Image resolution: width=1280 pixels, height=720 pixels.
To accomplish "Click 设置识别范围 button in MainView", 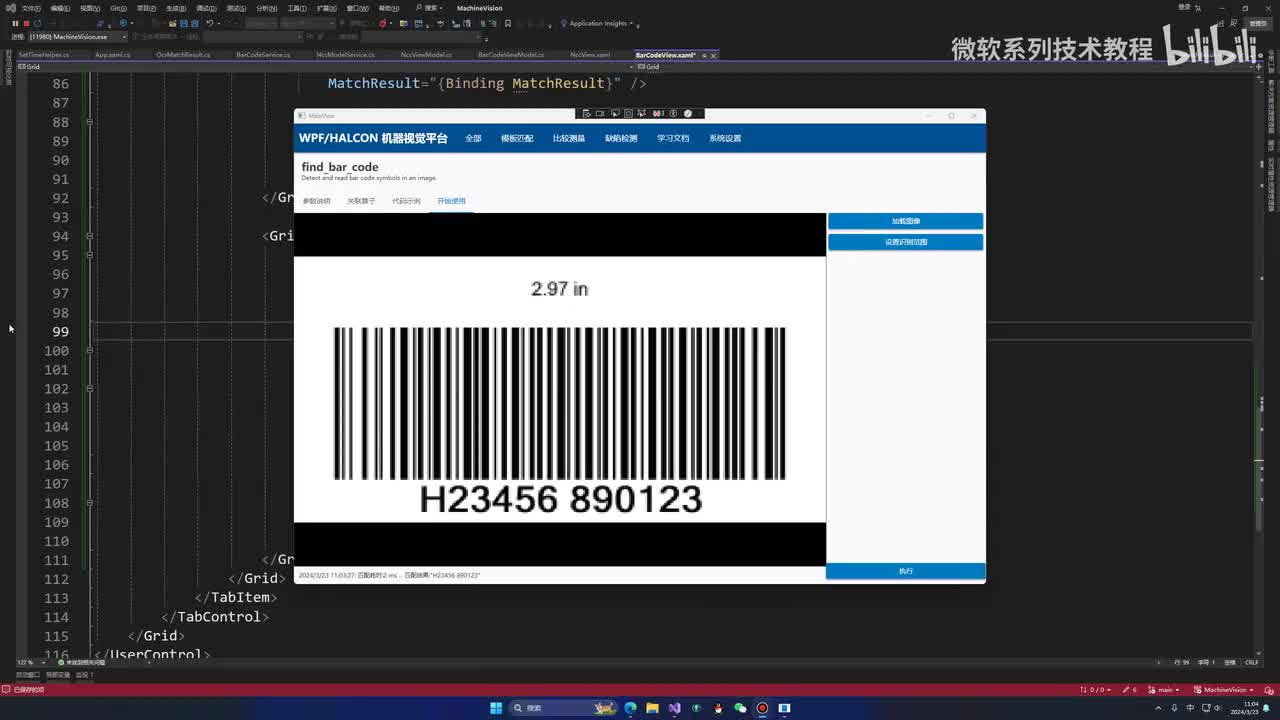I will [906, 242].
